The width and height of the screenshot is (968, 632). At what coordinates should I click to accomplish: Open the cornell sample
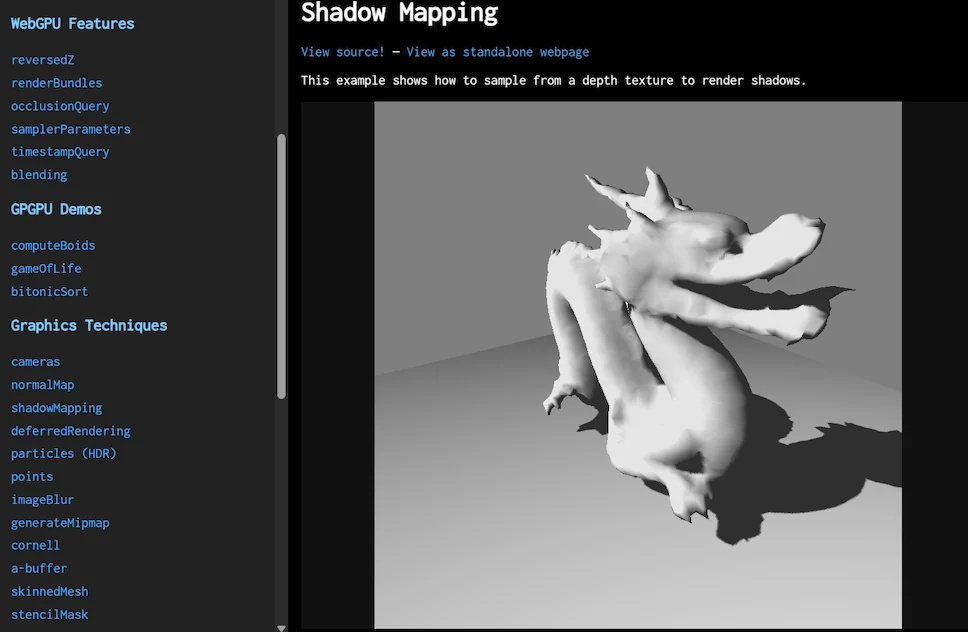coord(35,546)
